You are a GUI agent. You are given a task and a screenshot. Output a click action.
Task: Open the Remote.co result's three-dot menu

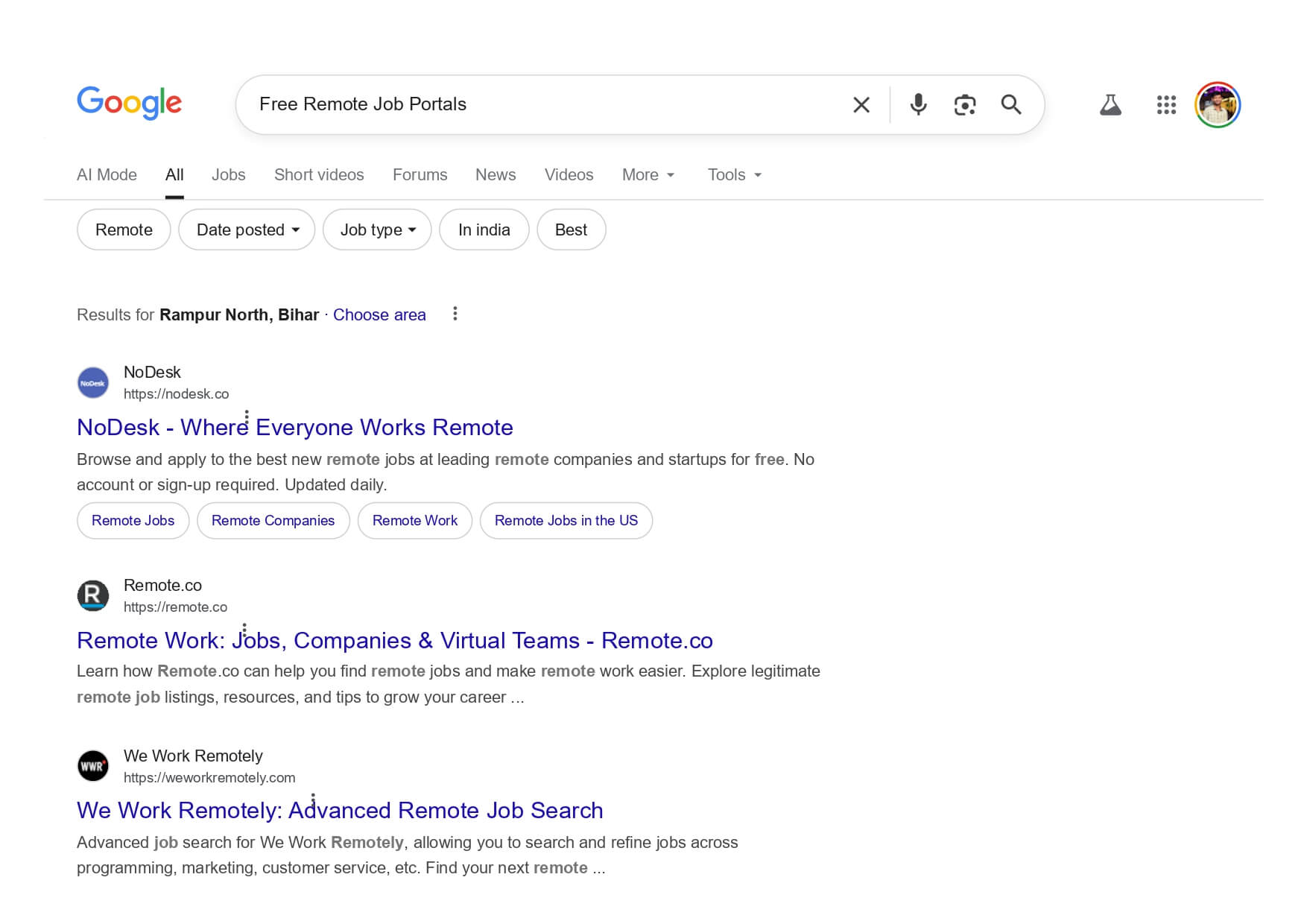coord(244,630)
